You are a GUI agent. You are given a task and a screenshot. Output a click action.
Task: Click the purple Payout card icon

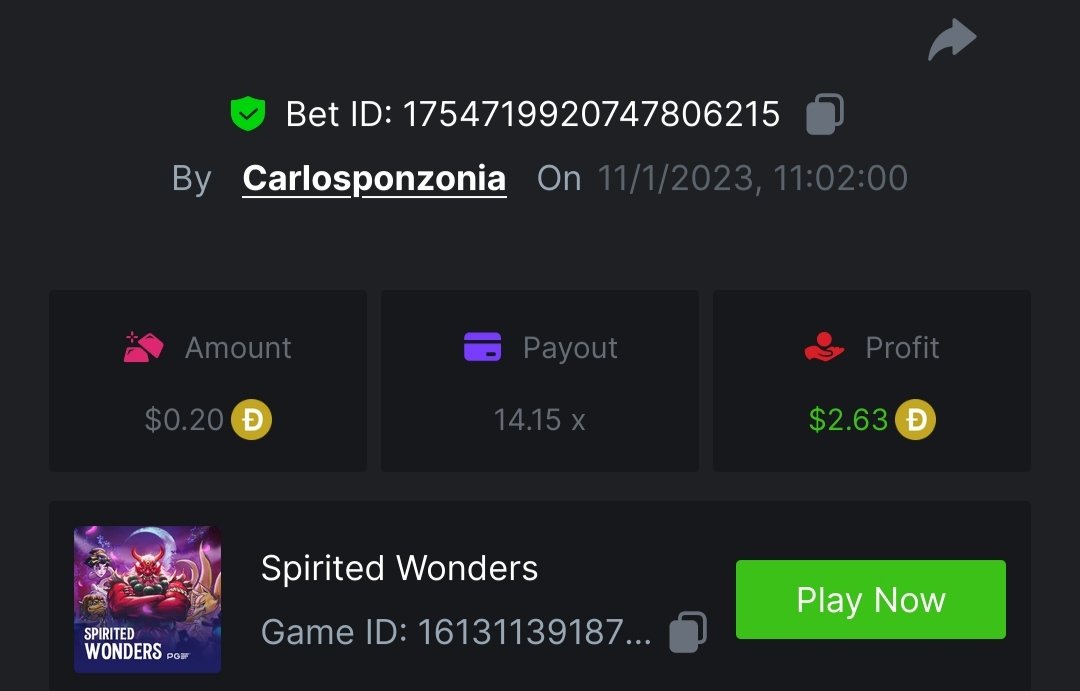point(483,348)
